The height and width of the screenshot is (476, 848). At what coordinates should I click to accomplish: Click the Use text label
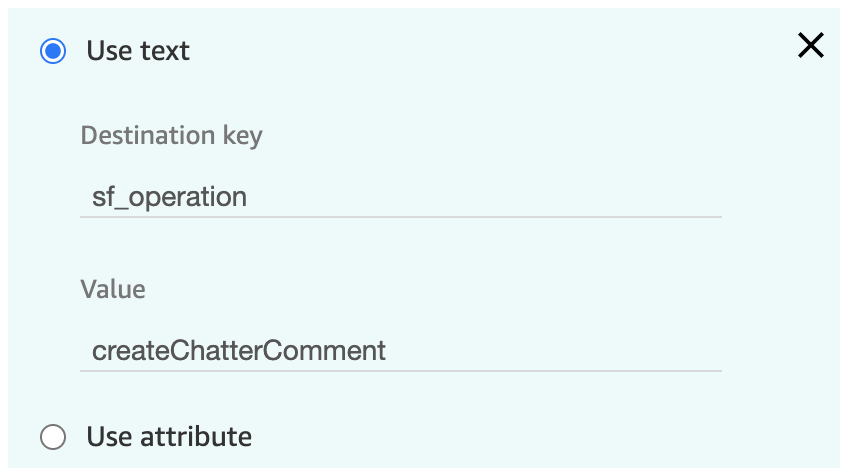click(138, 51)
